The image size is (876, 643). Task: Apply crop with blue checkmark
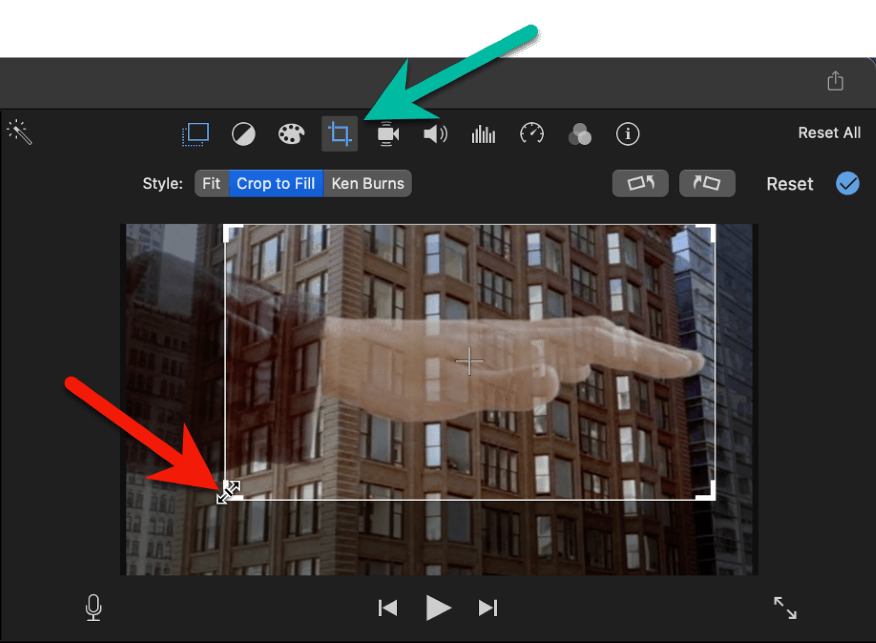coord(848,183)
